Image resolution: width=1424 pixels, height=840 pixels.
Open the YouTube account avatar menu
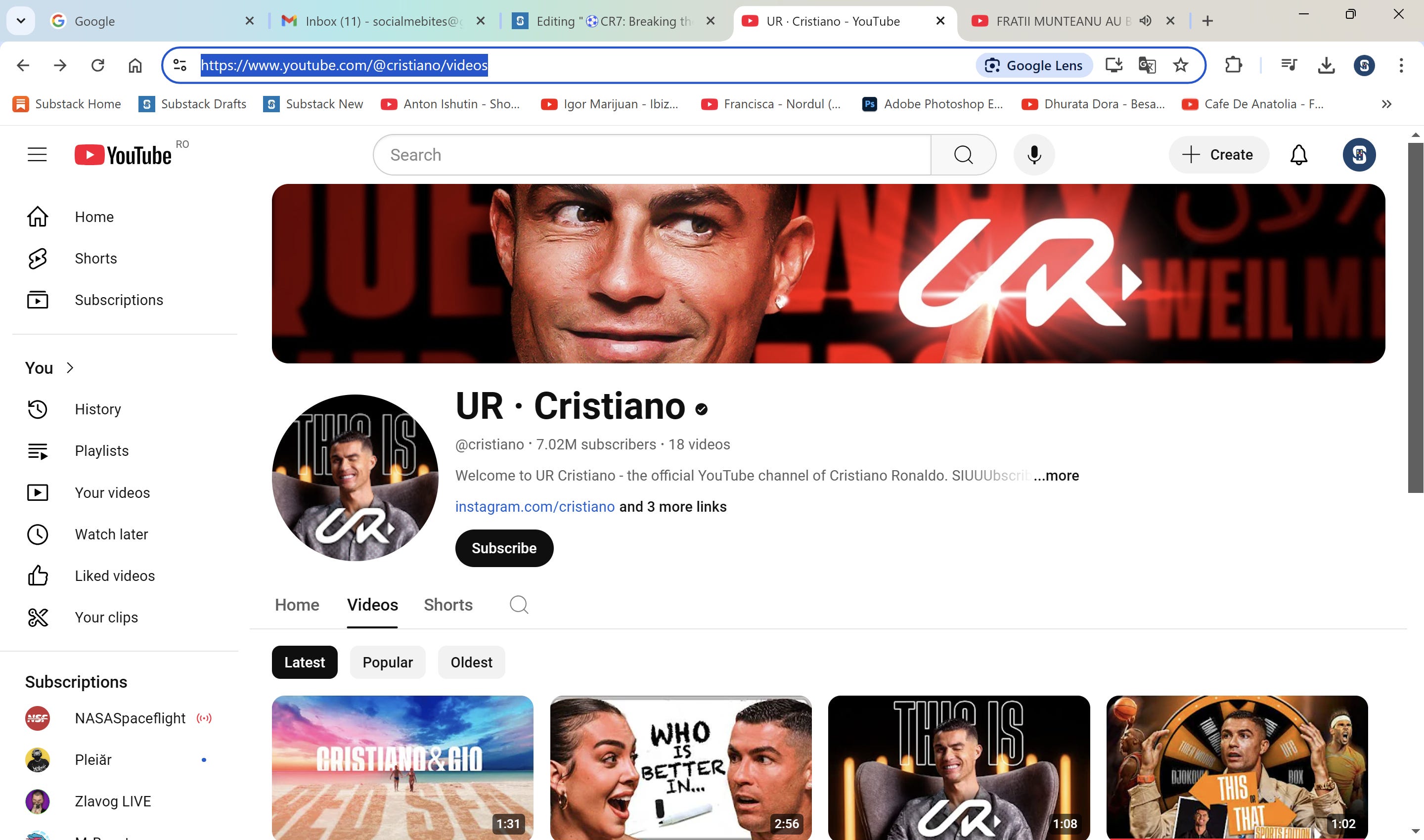click(x=1360, y=155)
